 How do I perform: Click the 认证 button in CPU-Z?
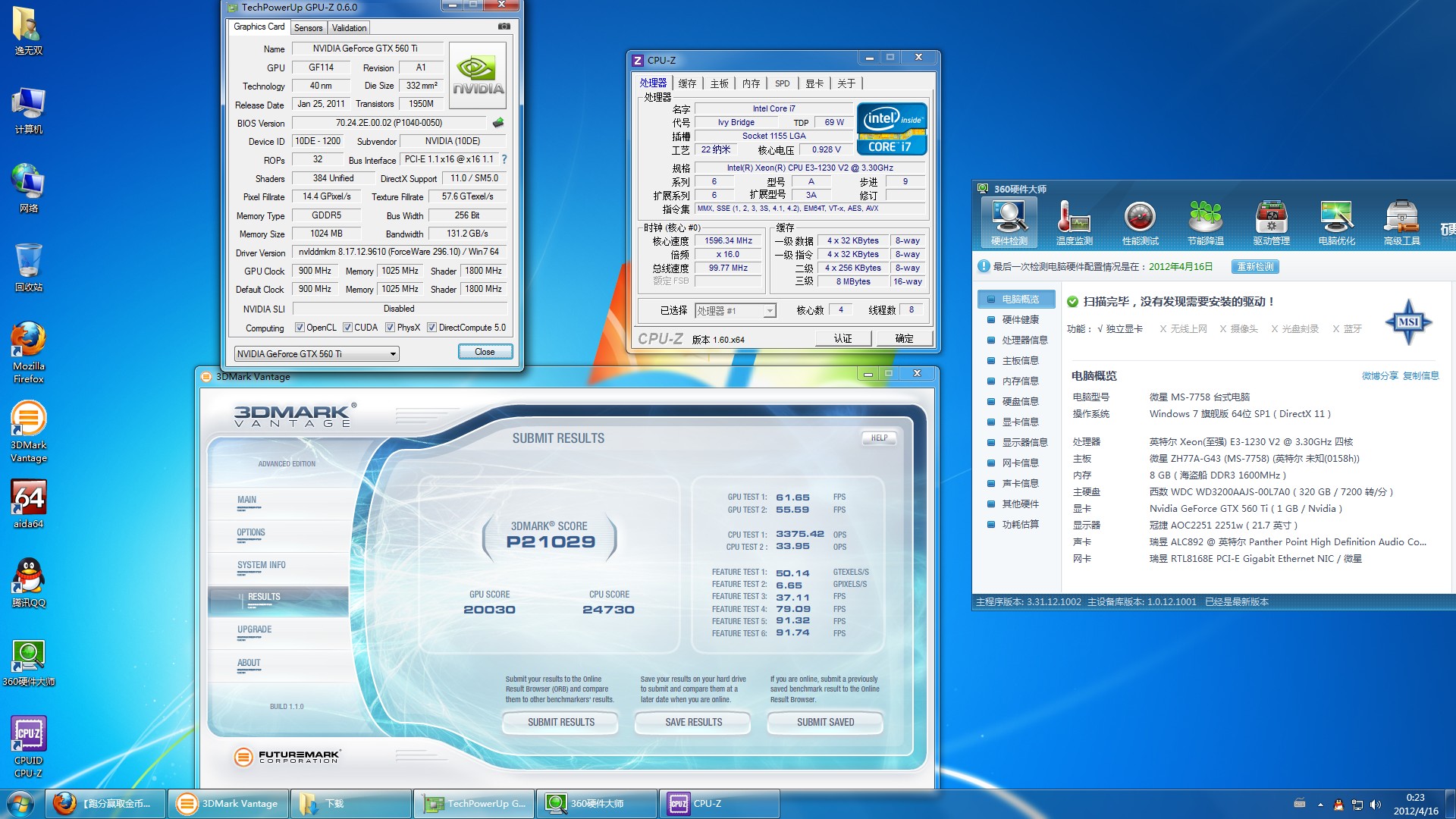pyautogui.click(x=843, y=338)
